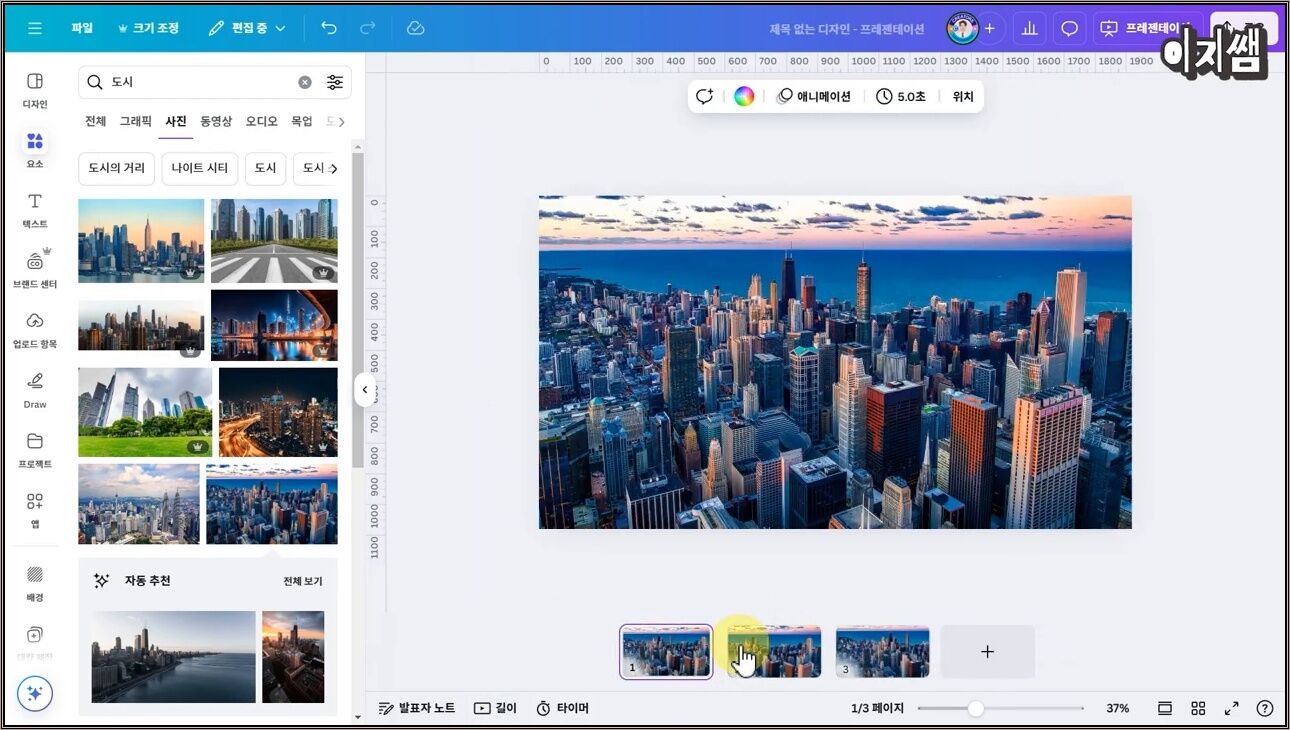Select the 사진 tab
The width and height of the screenshot is (1290, 730).
[176, 121]
